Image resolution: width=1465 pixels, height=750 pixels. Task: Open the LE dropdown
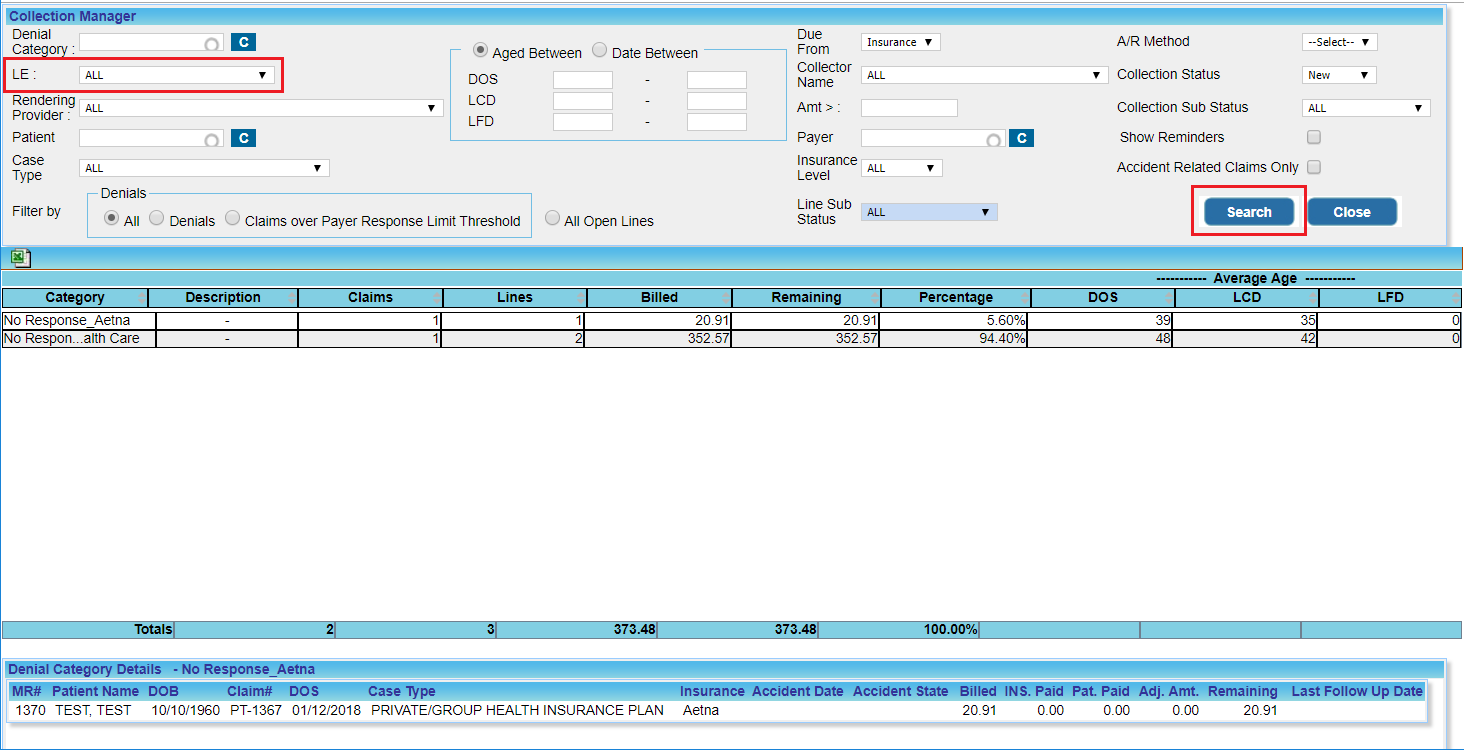pyautogui.click(x=177, y=75)
